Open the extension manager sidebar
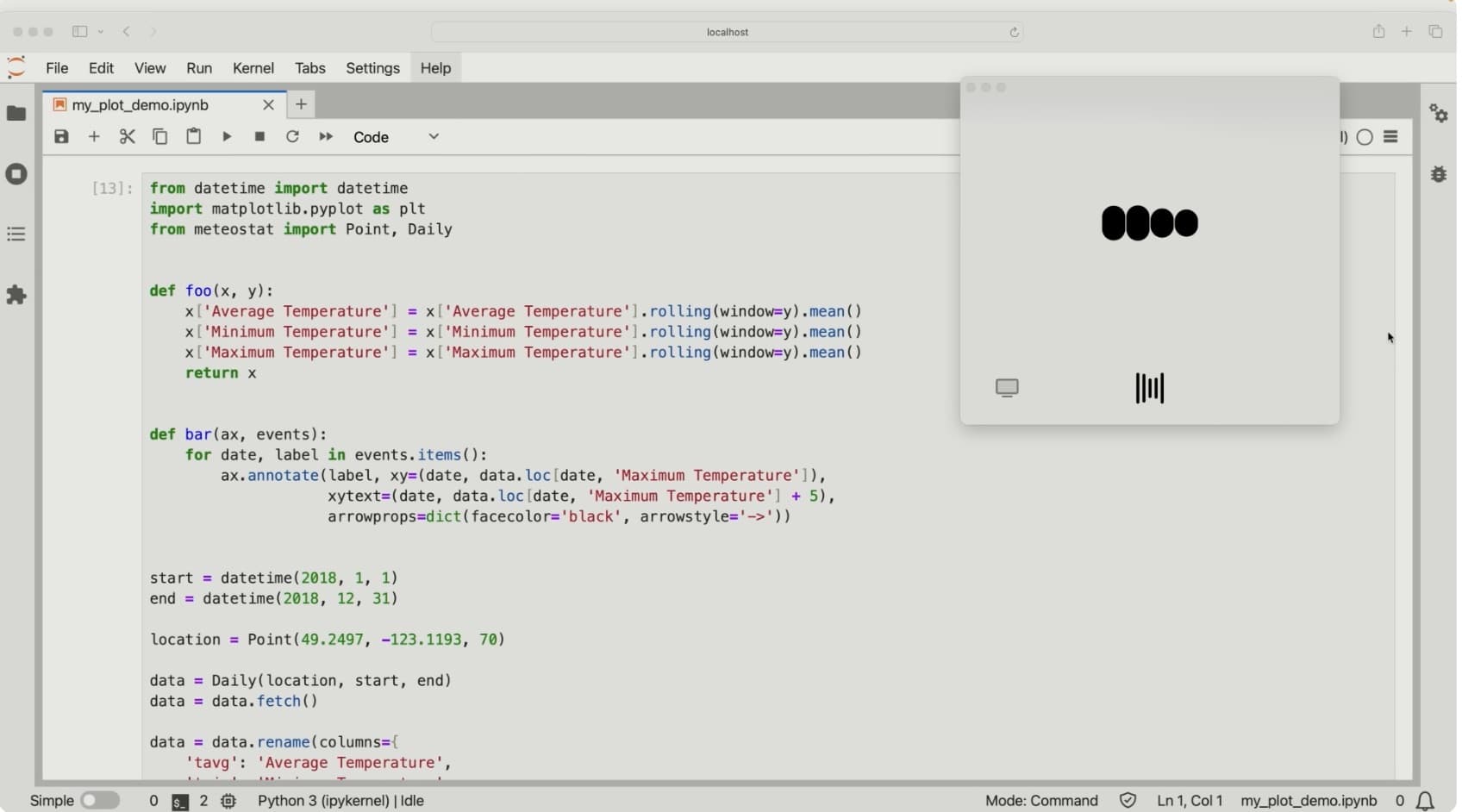 pyautogui.click(x=16, y=296)
